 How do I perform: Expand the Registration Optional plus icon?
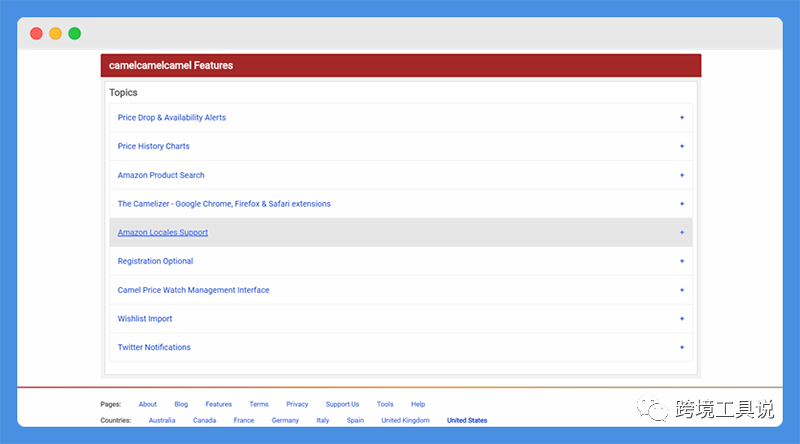pyautogui.click(x=682, y=261)
